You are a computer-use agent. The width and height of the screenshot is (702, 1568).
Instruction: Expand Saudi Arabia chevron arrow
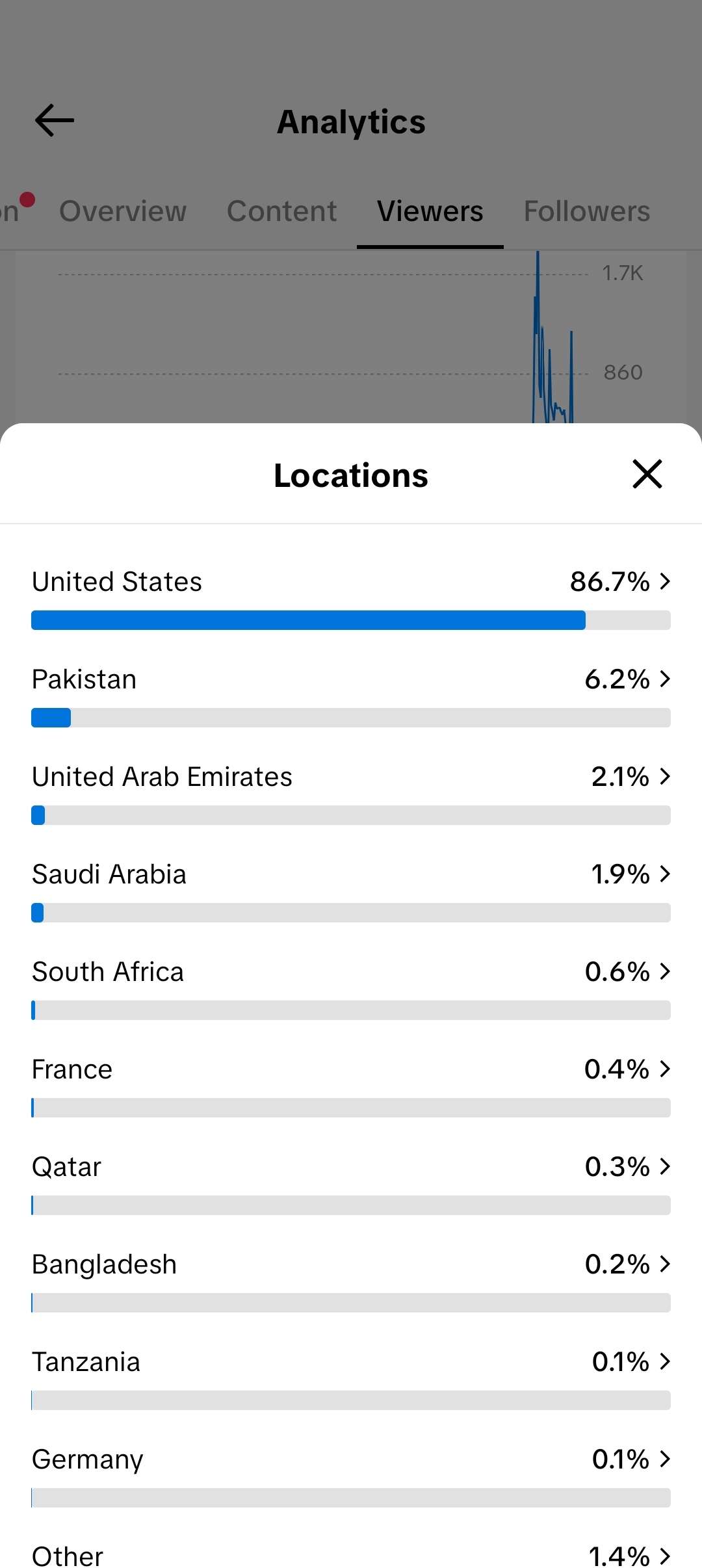click(x=664, y=874)
